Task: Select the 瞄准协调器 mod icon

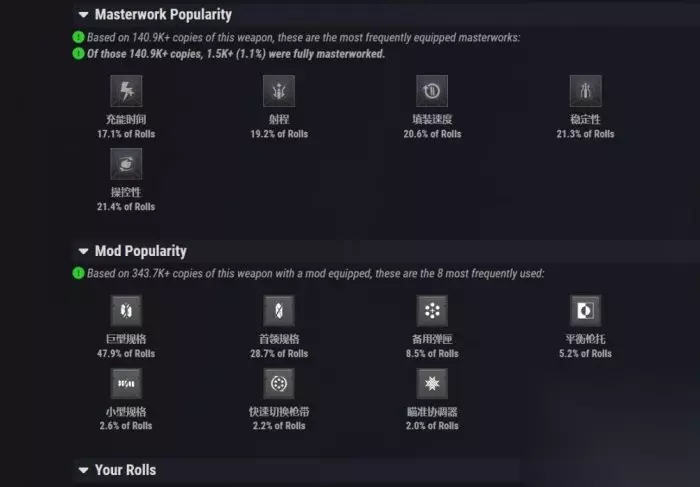Action: (432, 384)
